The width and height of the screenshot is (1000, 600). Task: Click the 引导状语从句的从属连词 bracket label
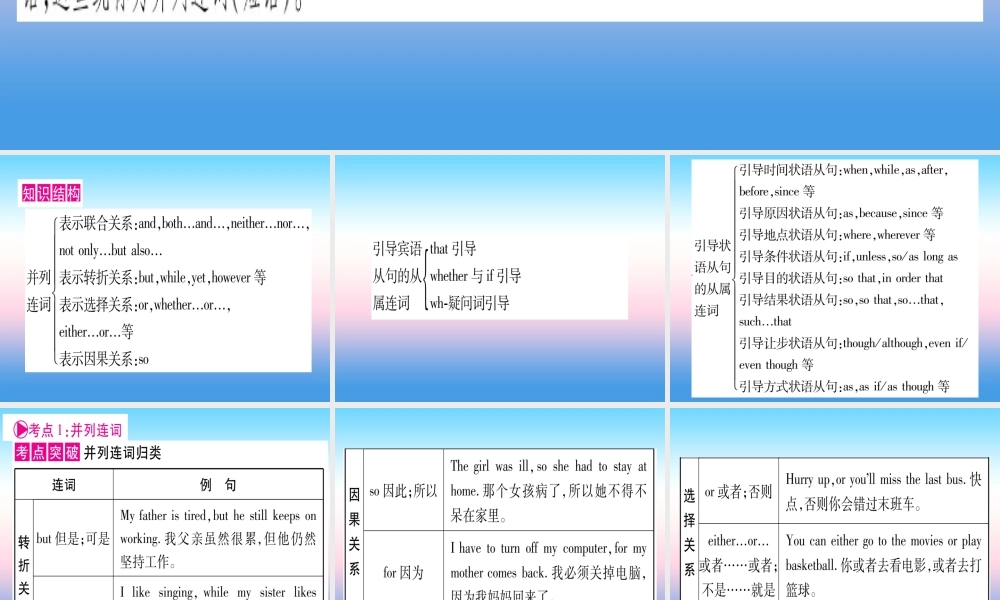click(x=712, y=278)
